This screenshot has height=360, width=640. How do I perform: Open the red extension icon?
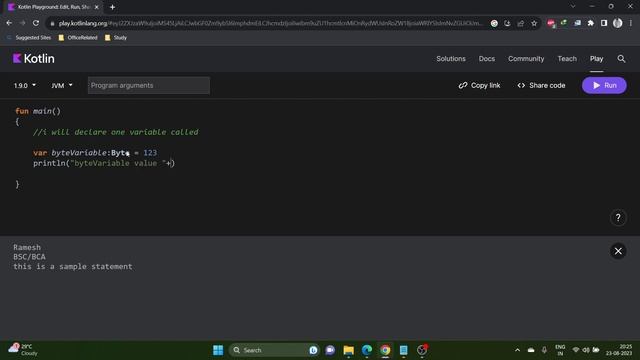point(551,23)
